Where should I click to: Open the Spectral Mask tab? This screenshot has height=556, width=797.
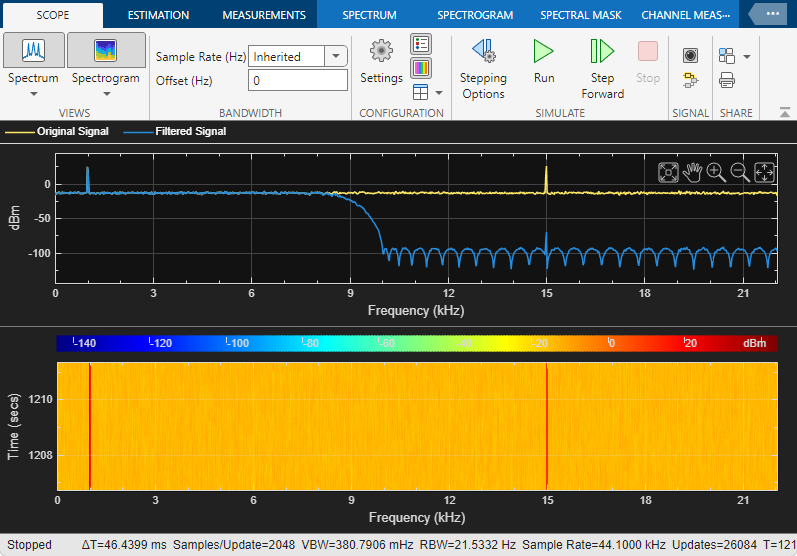point(580,15)
